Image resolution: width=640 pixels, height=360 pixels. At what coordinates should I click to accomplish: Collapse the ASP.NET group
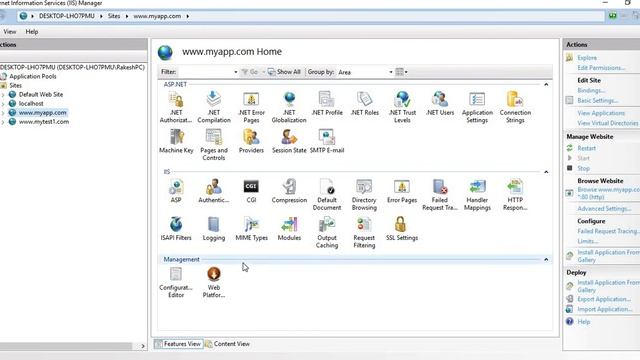[546, 84]
